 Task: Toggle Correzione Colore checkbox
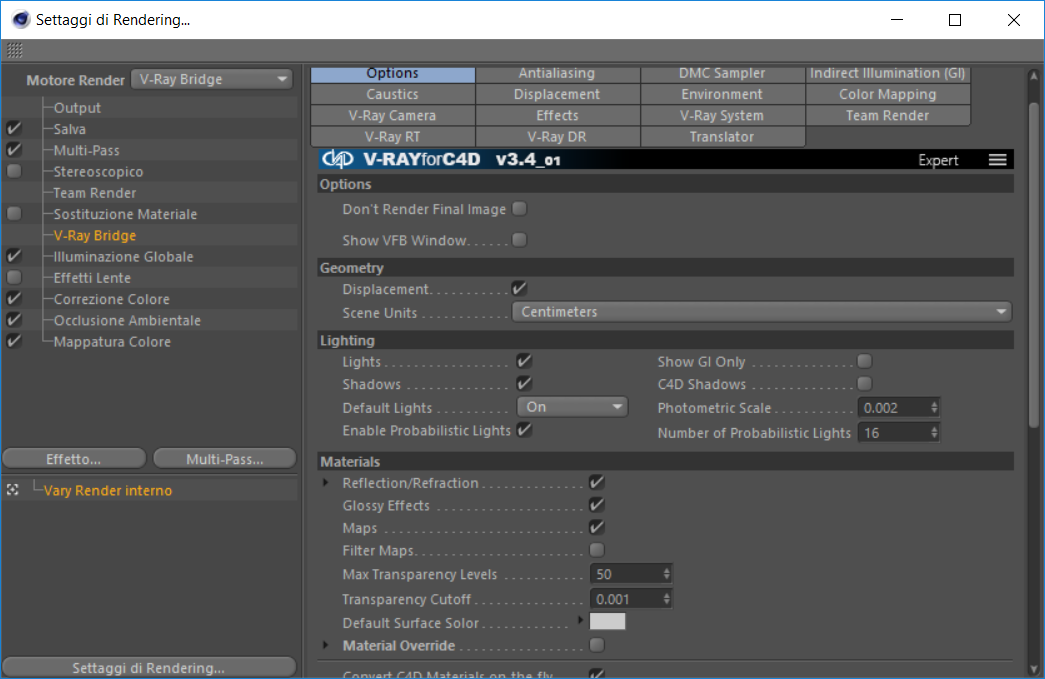(14, 299)
